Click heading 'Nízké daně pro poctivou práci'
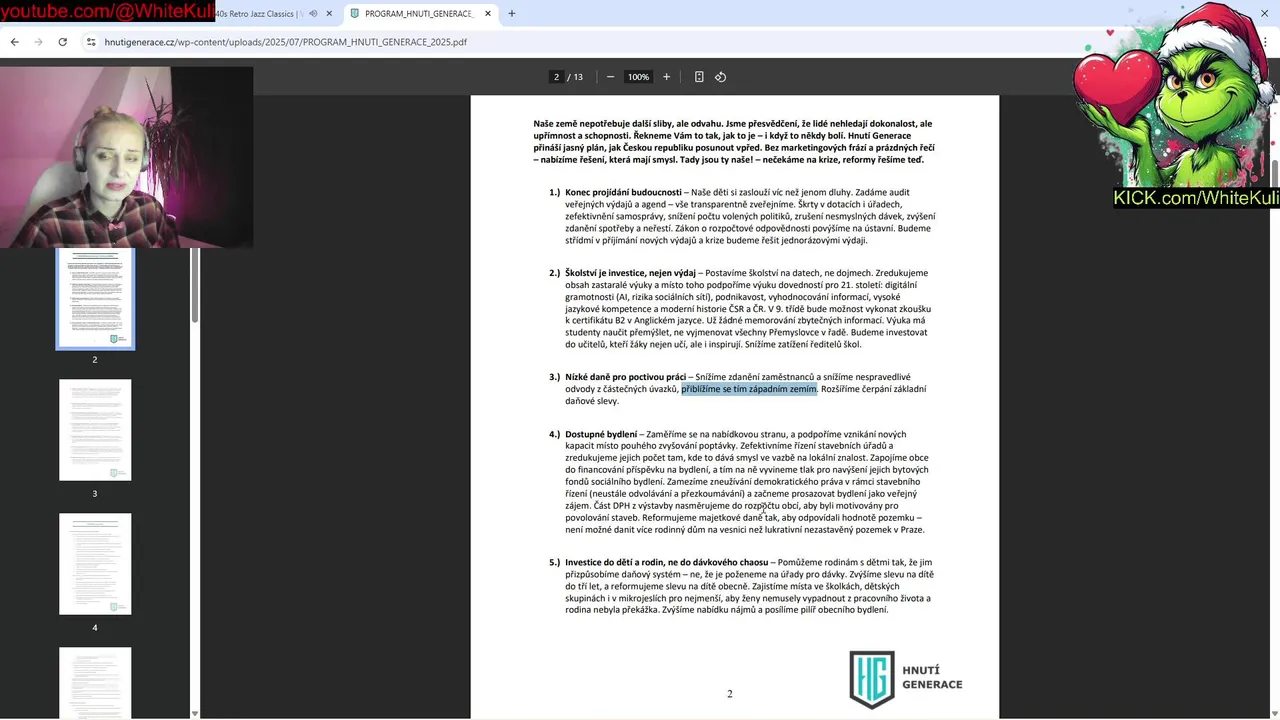The image size is (1280, 720). 625,377
